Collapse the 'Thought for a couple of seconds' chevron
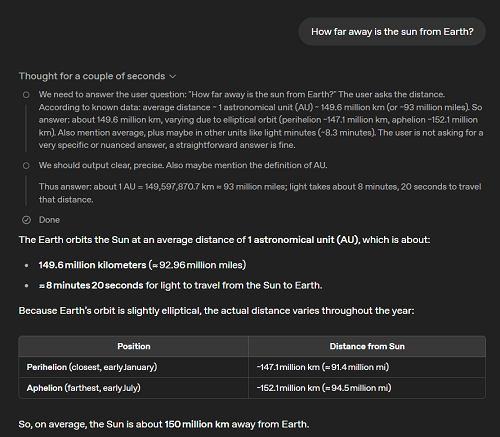The image size is (500, 437). click(x=172, y=77)
